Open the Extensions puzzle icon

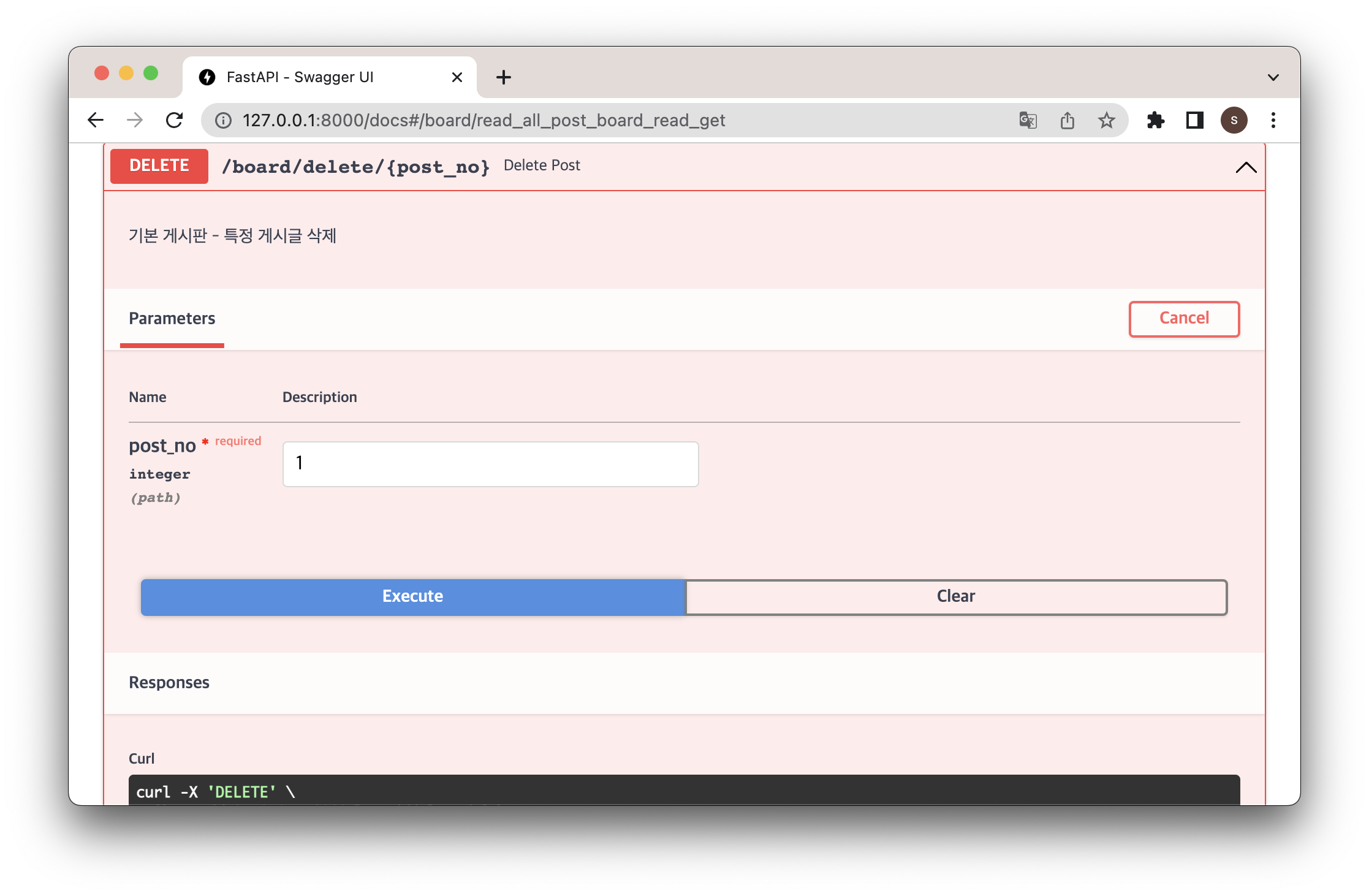pos(1155,120)
